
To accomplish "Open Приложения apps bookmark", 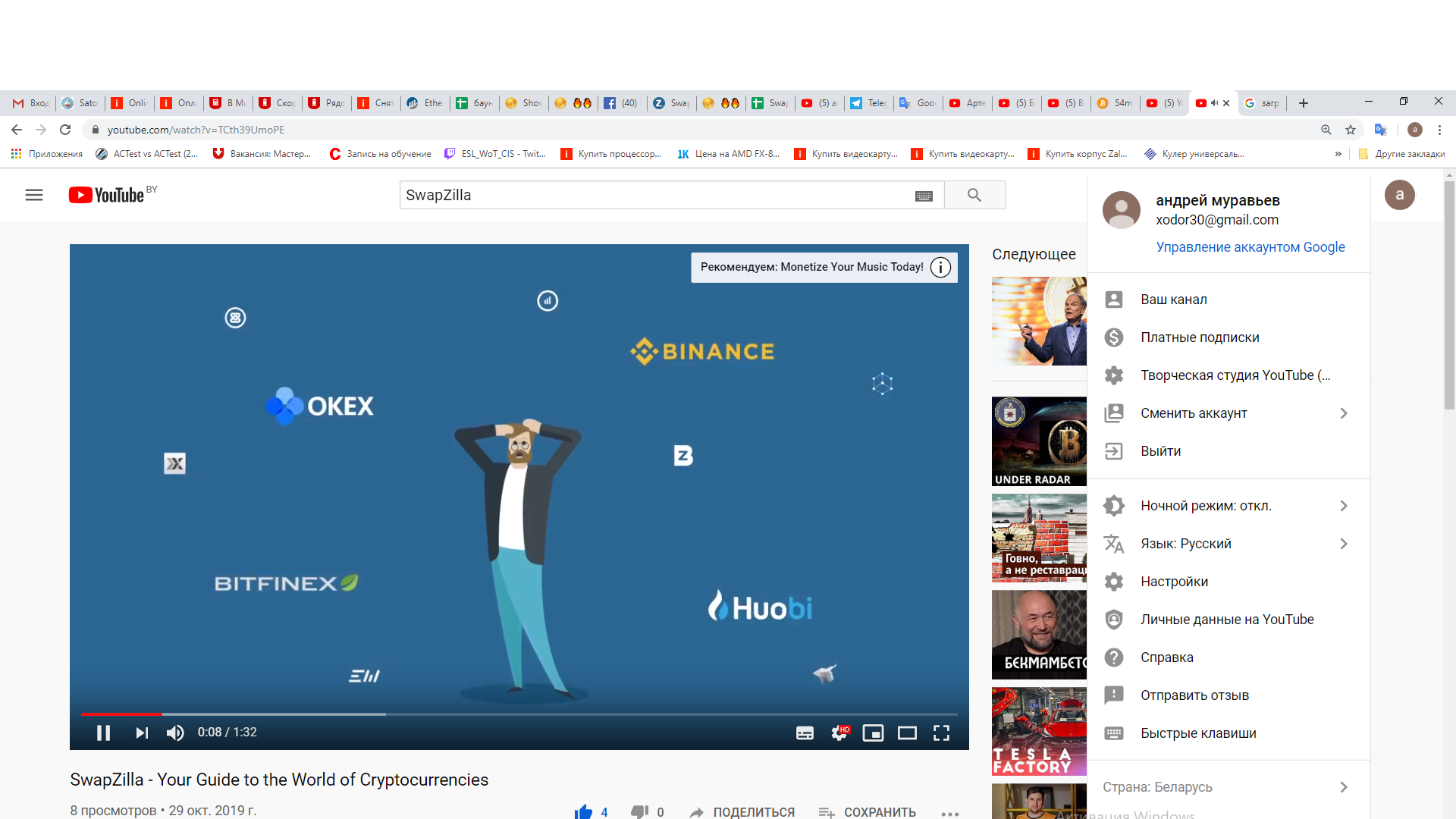I will tap(47, 154).
